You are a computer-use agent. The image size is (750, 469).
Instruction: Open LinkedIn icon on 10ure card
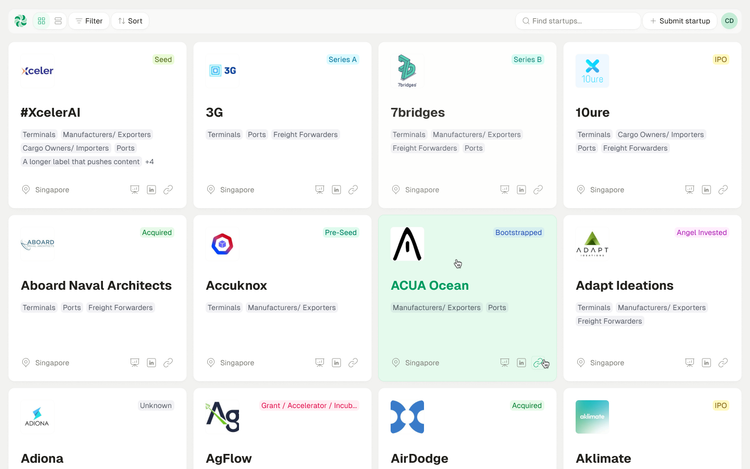tap(706, 190)
